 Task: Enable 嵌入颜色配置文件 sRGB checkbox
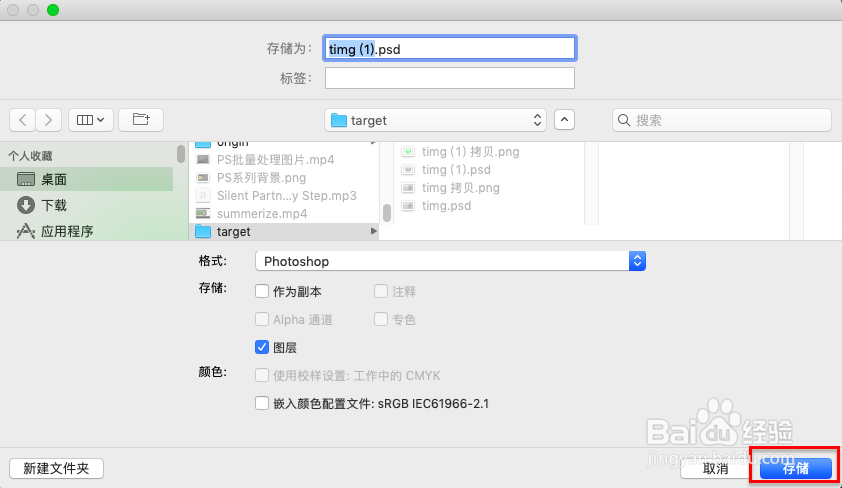click(x=262, y=403)
